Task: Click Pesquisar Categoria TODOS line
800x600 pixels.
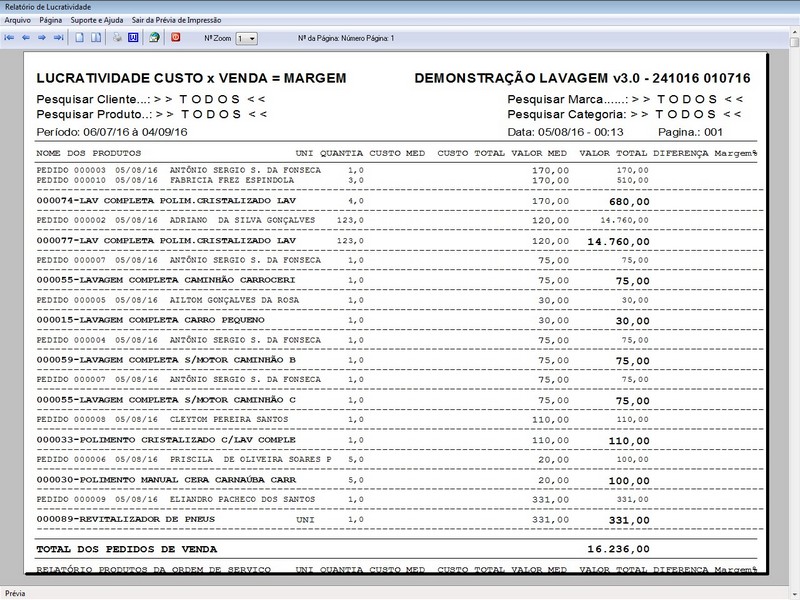Action: click(624, 114)
